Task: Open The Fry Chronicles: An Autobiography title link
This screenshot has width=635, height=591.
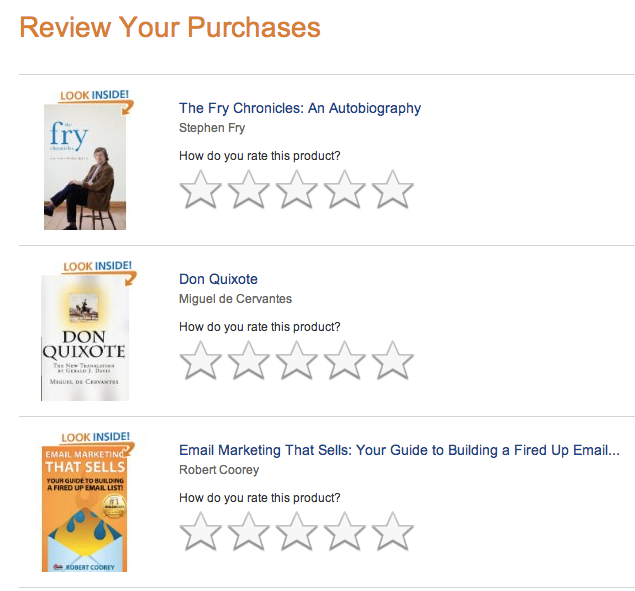Action: (x=300, y=108)
